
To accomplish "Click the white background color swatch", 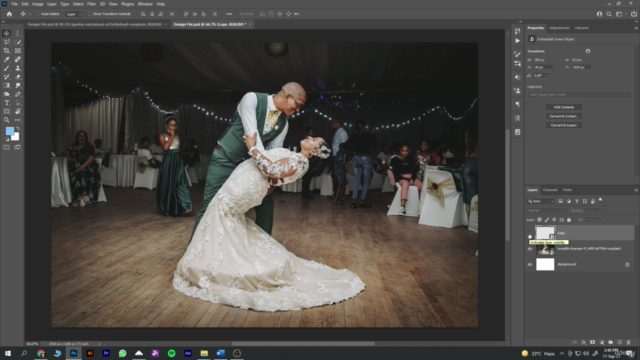I will click(x=16, y=137).
